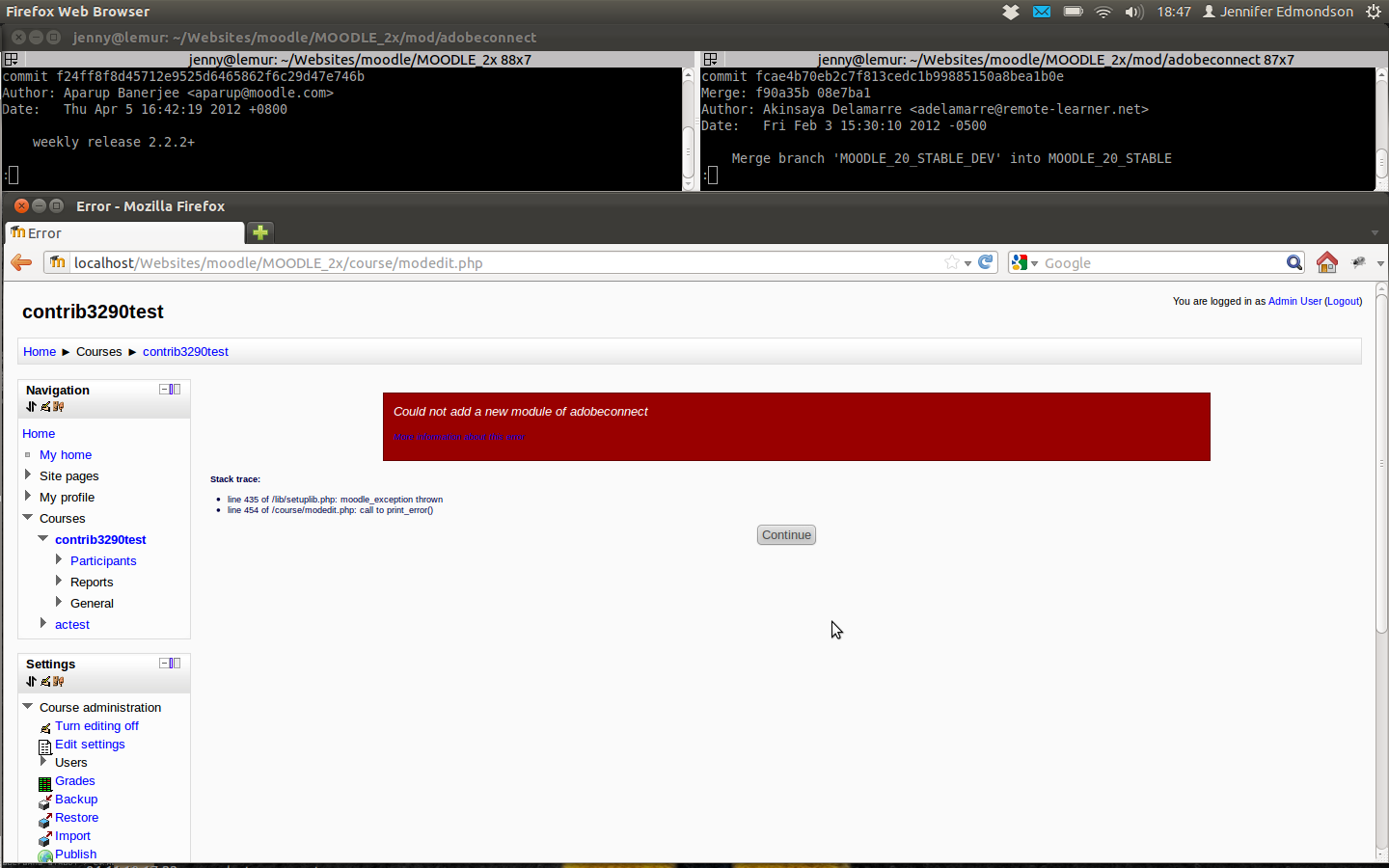The height and width of the screenshot is (868, 1389).
Task: Open the Dropbox indicator in top panel
Action: pyautogui.click(x=1011, y=12)
